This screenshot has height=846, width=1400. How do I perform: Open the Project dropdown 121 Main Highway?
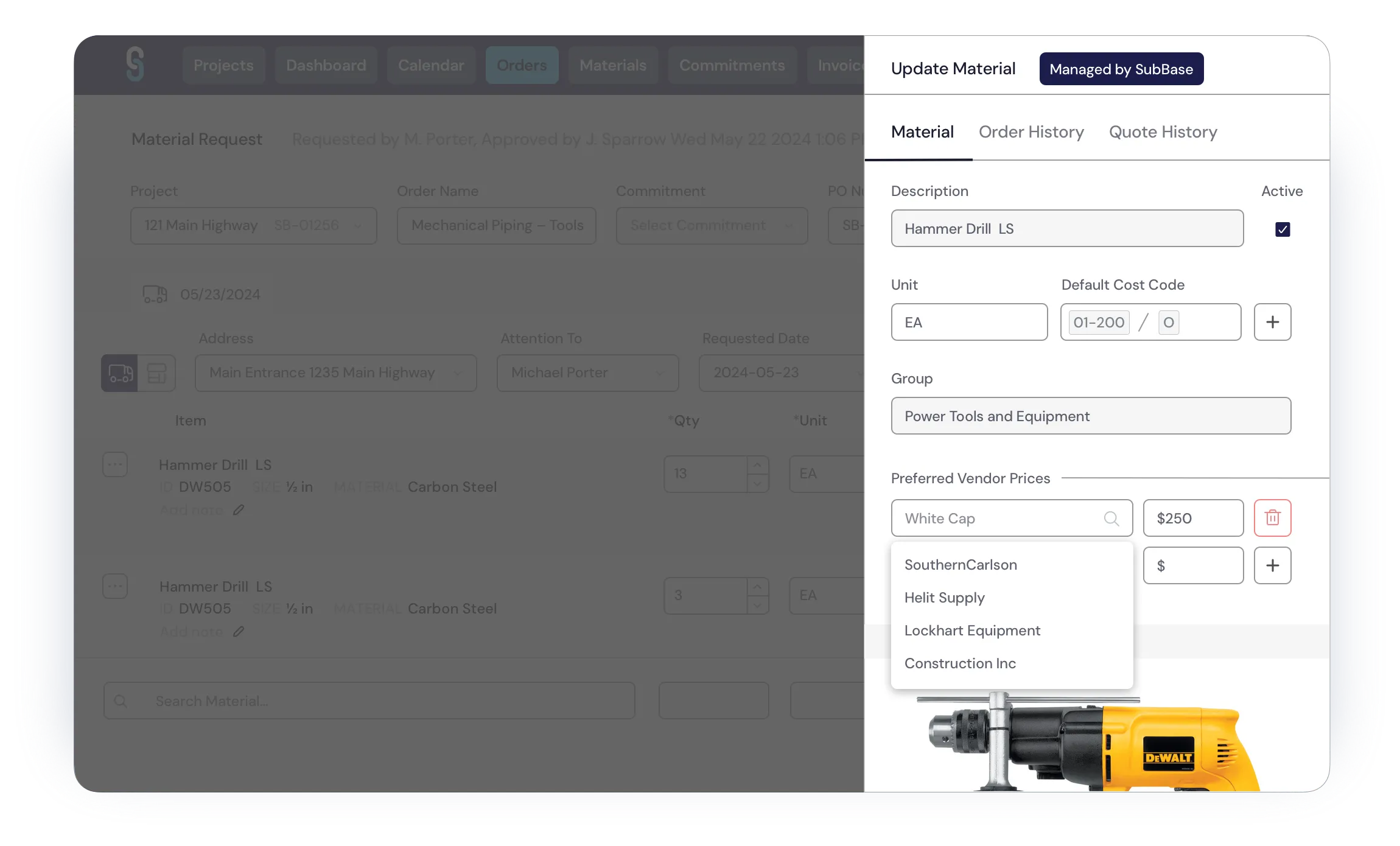253,226
